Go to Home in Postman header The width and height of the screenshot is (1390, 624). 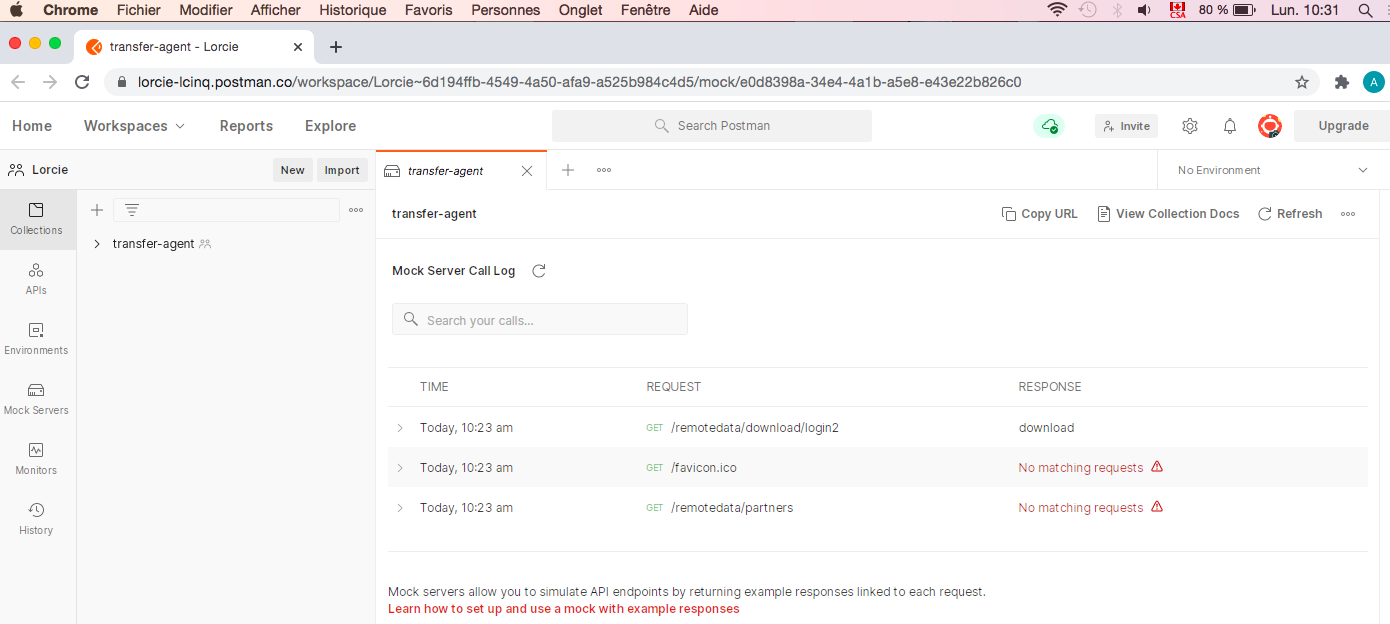point(32,126)
